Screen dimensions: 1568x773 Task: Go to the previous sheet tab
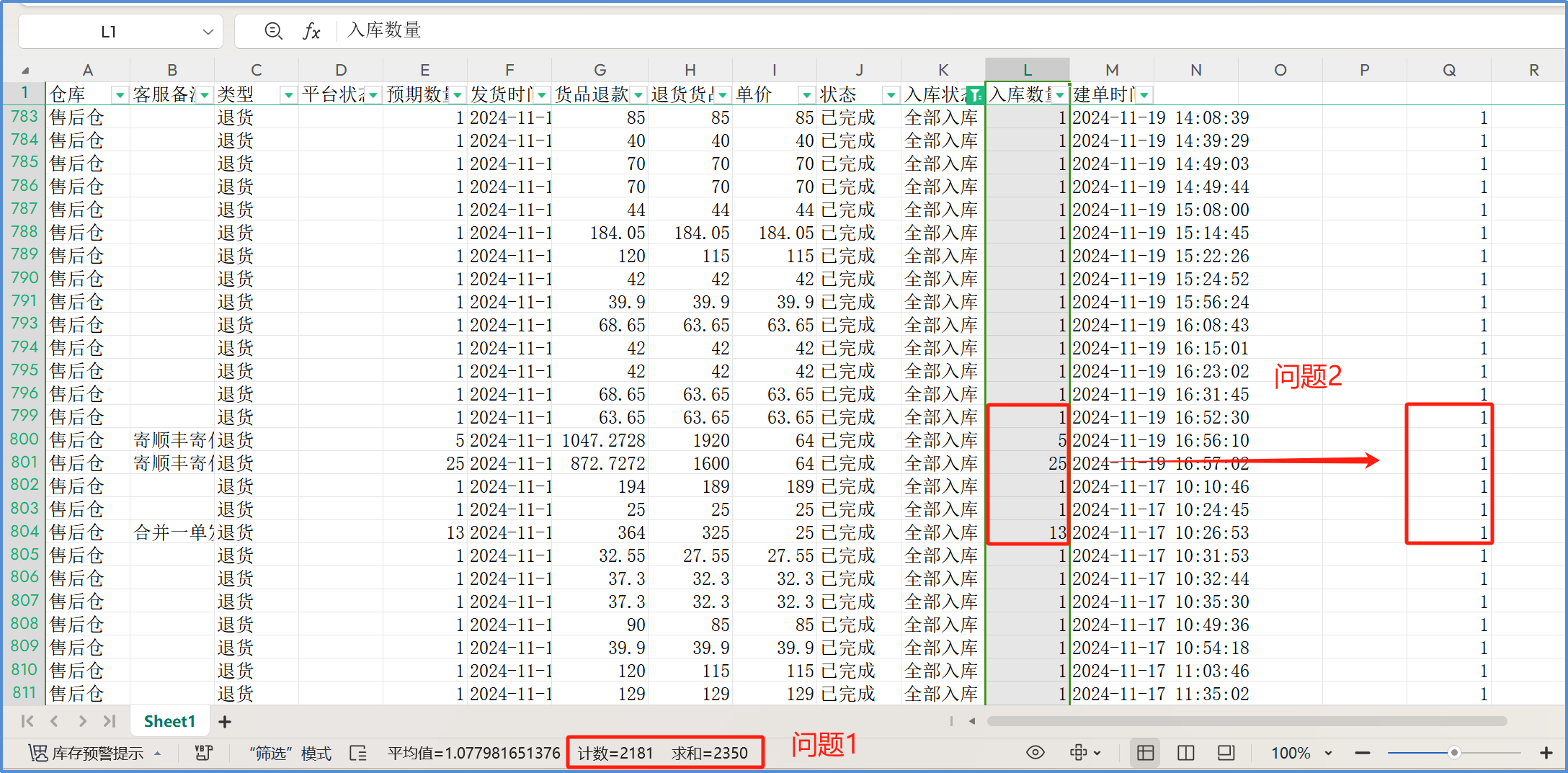[55, 721]
